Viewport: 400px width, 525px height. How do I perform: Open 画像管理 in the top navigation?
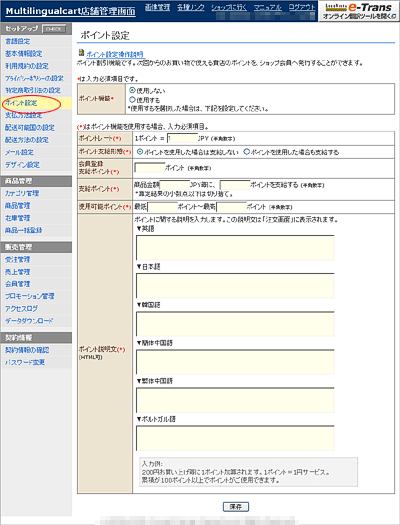(x=157, y=7)
